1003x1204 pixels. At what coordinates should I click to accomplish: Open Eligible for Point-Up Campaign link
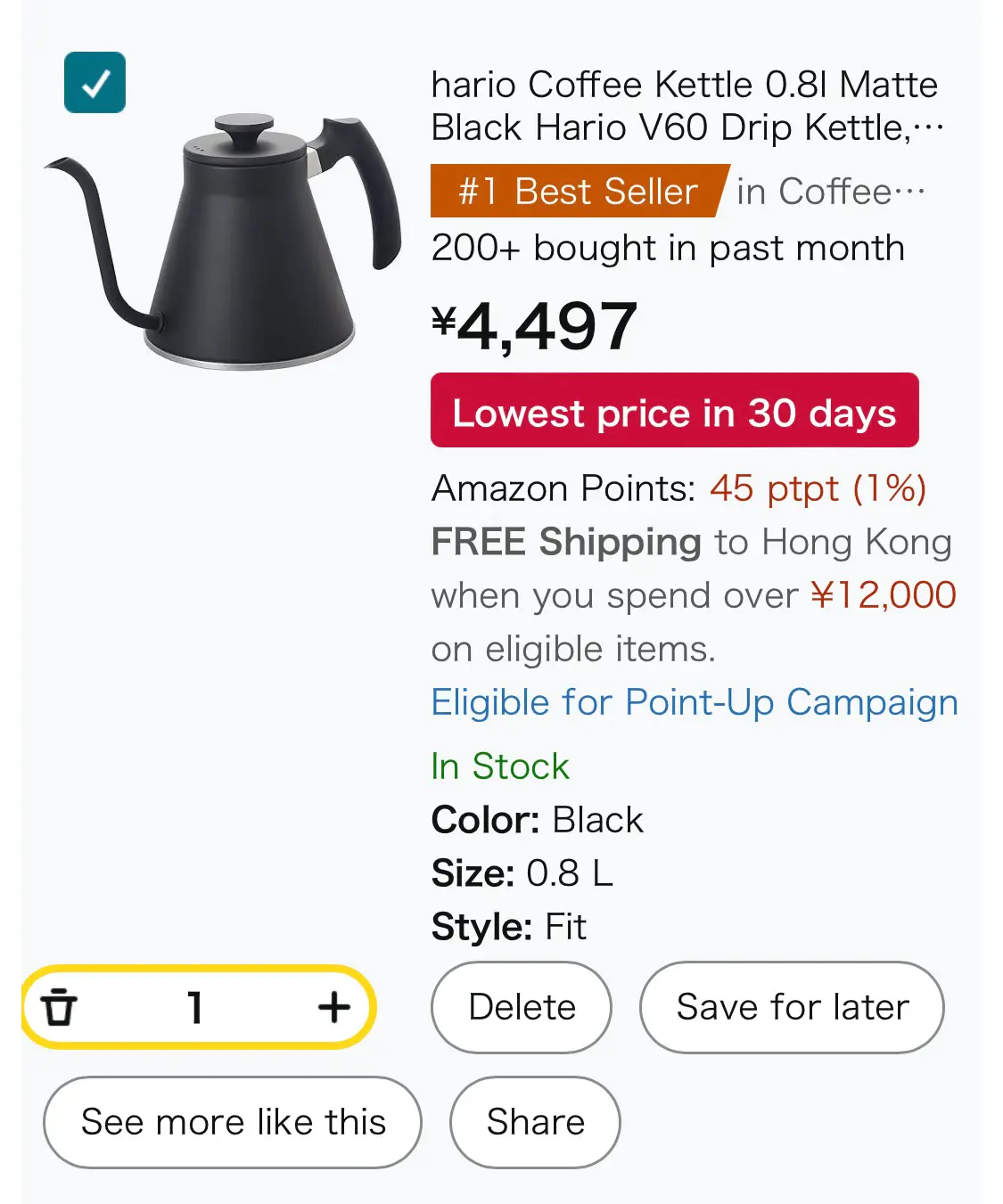pyautogui.click(x=695, y=702)
